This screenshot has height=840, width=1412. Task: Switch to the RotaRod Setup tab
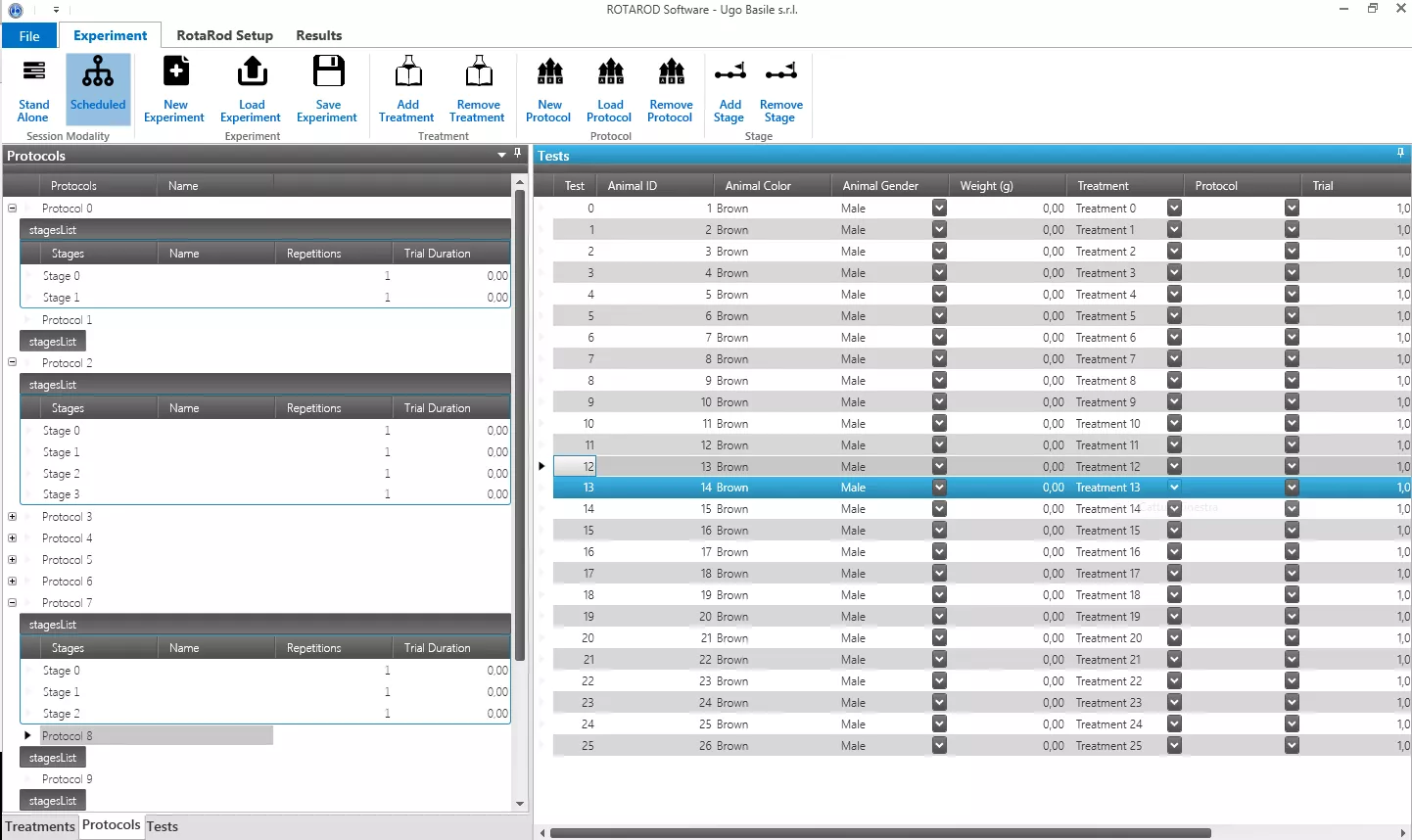click(x=224, y=34)
